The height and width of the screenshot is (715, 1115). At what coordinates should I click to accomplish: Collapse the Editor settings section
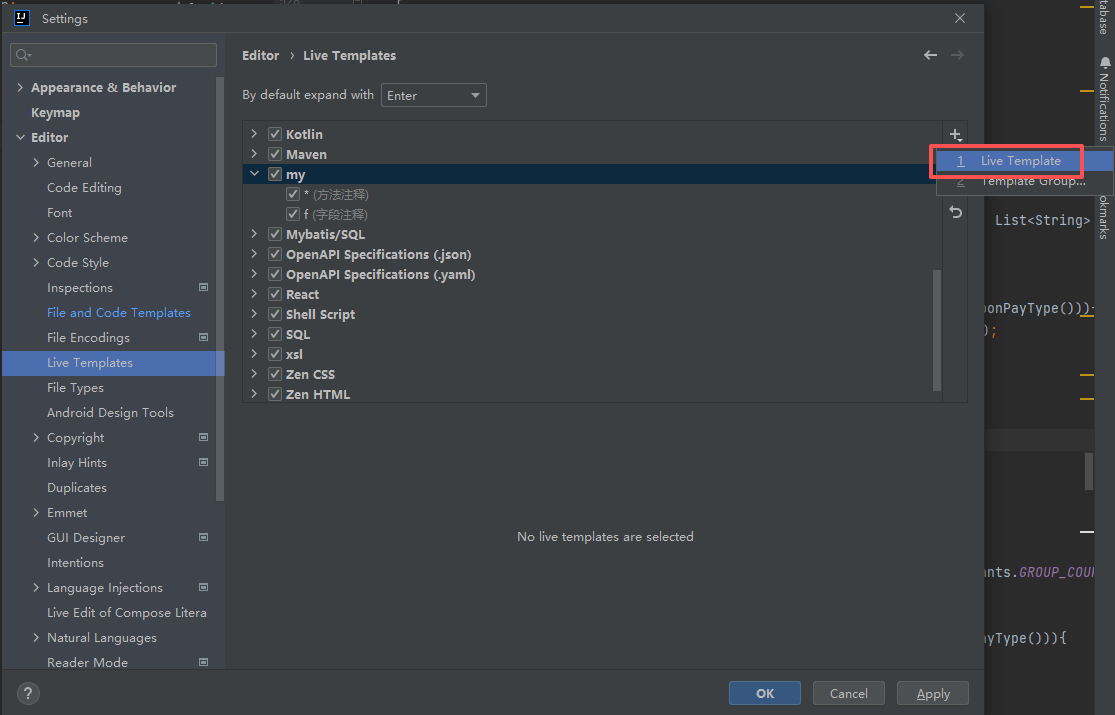click(20, 137)
